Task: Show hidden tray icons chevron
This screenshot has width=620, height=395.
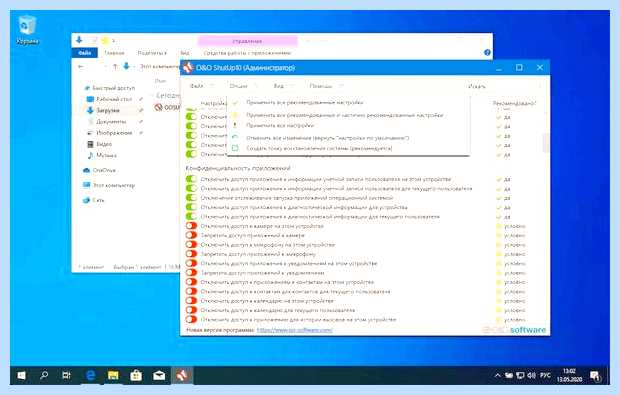Action: 497,375
